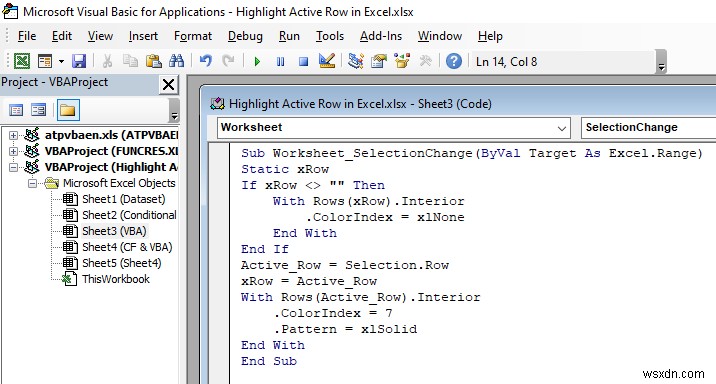Select Sheet2 (Conditional in project tree
This screenshot has height=384, width=716.
[129, 215]
